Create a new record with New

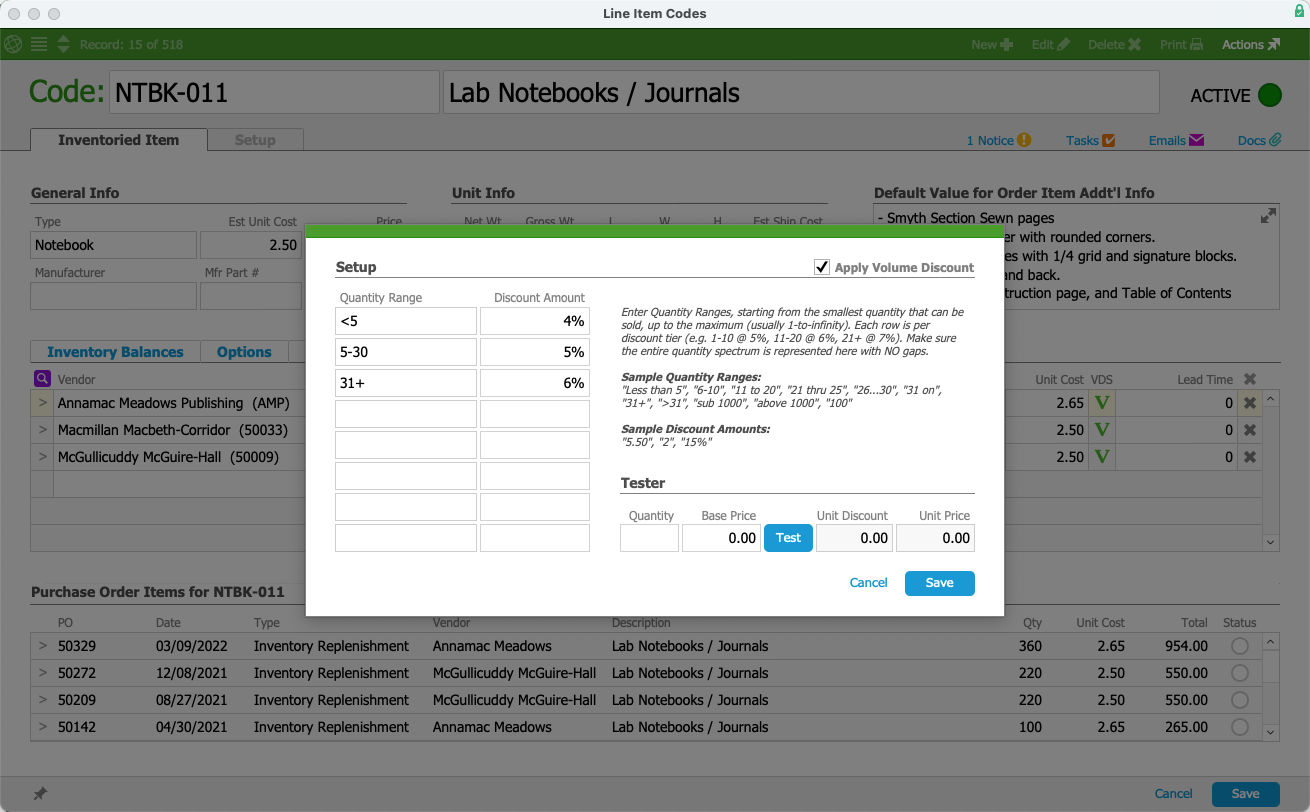992,44
